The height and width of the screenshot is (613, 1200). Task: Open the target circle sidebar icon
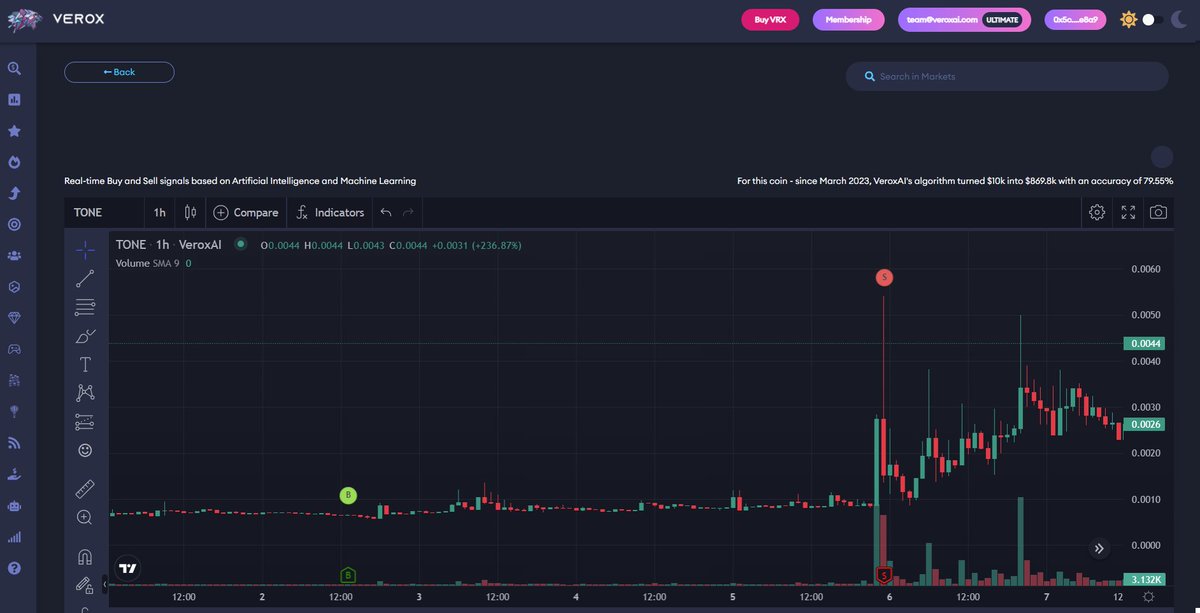tap(14, 225)
